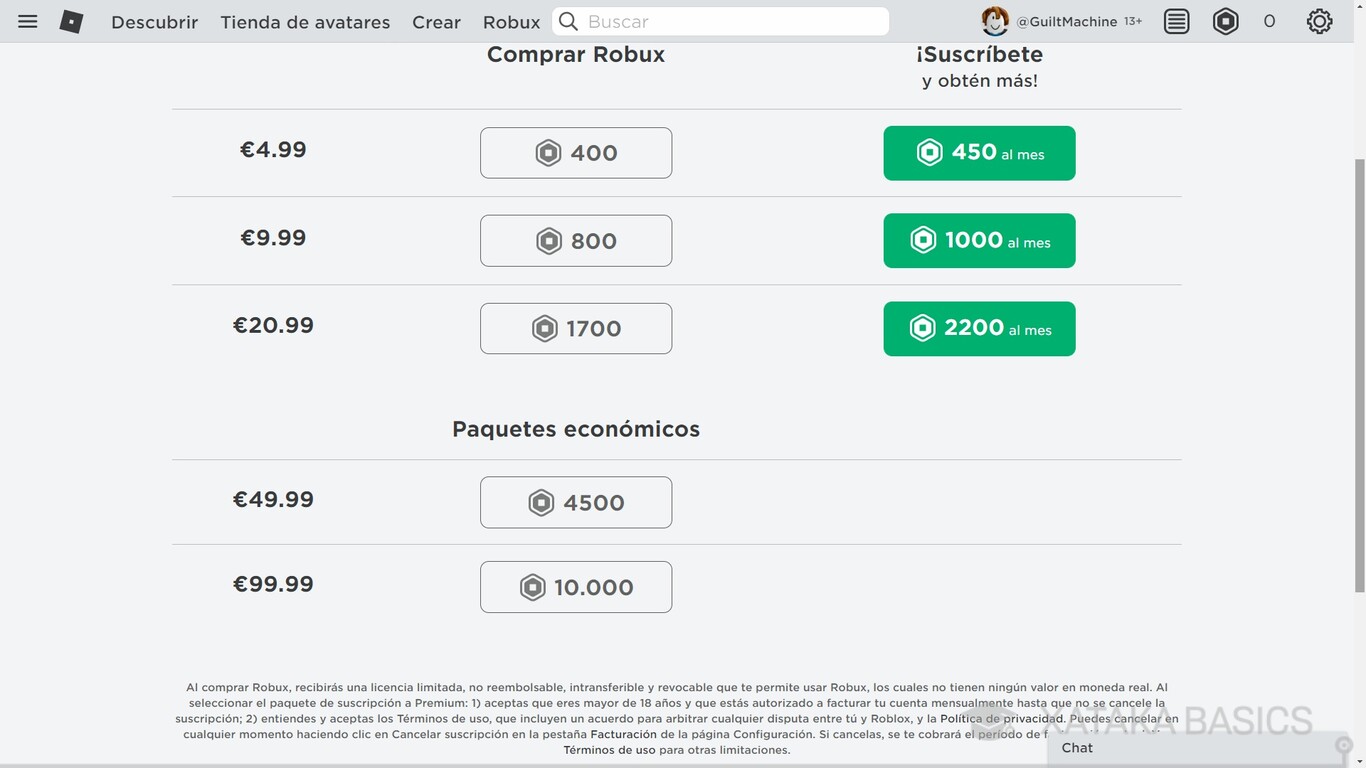Click the green Robux icon on 2200 al mes
This screenshot has width=1366, height=768.
click(x=921, y=327)
